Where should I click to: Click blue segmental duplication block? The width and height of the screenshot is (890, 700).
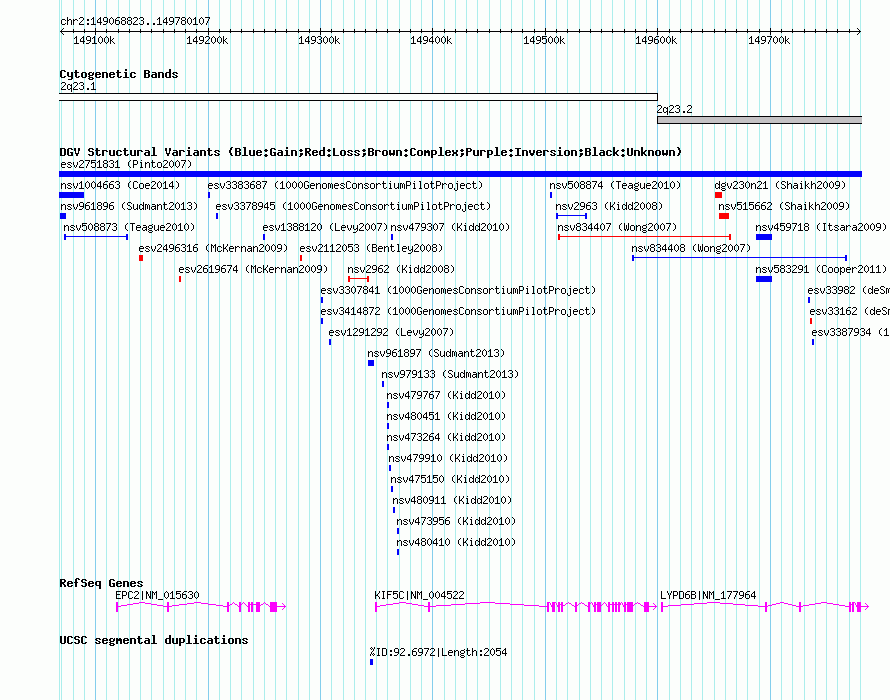click(x=371, y=662)
